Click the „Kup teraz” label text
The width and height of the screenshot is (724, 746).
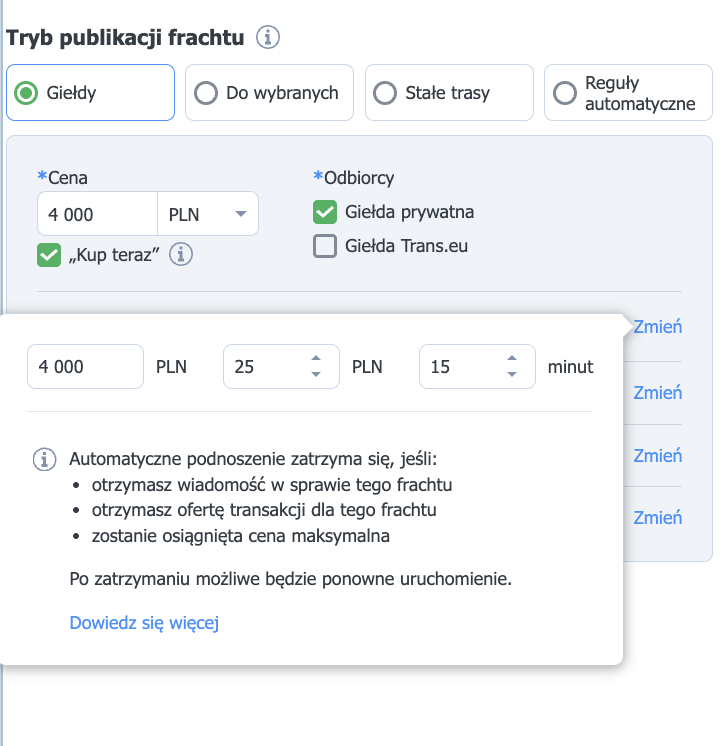click(x=114, y=255)
